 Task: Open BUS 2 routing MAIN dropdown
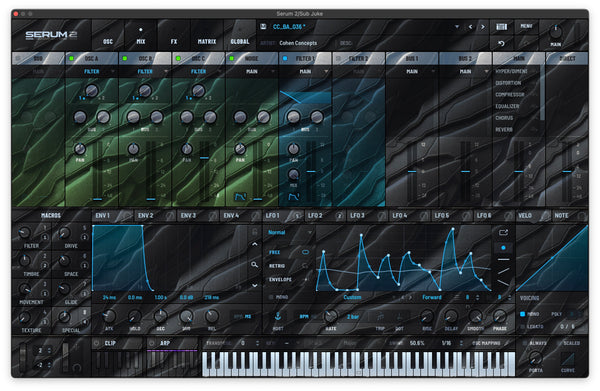pyautogui.click(x=466, y=72)
